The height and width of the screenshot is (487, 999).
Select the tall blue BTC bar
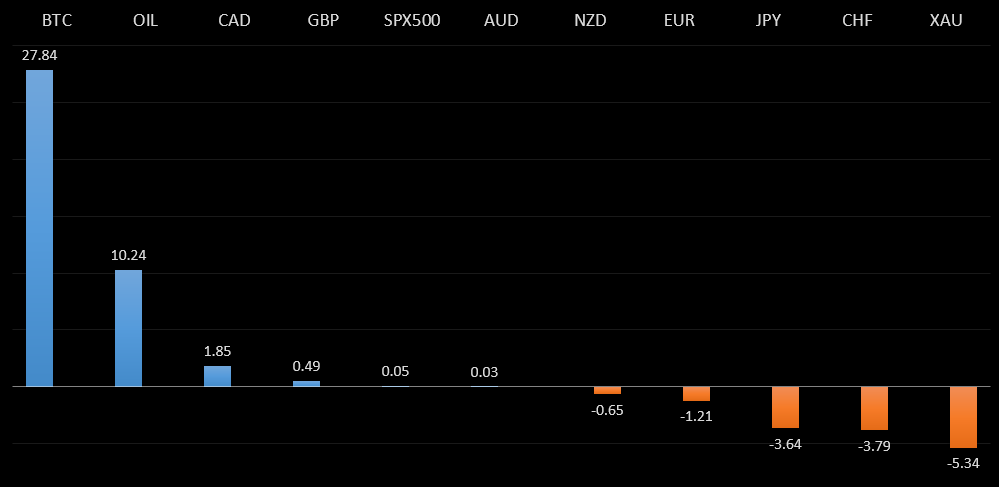(x=39, y=228)
